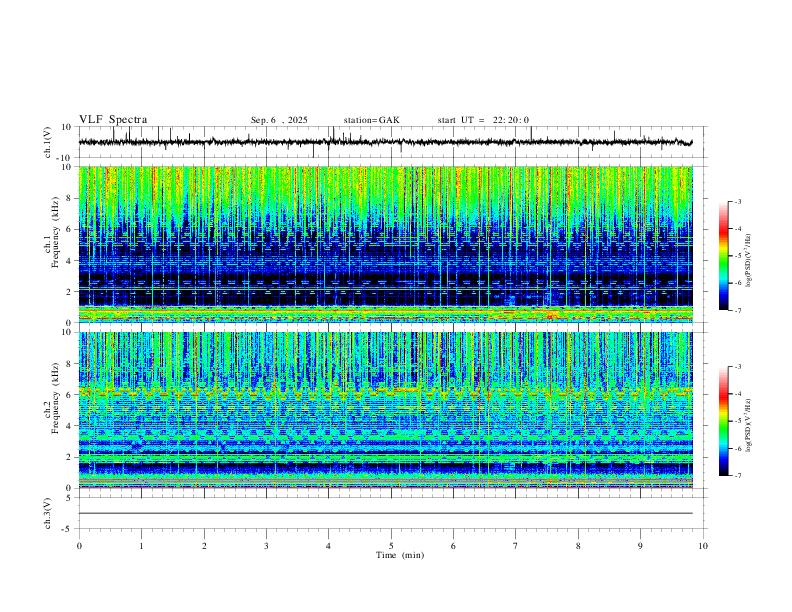Click the 'ch.3(V)' axis label

(x=47, y=513)
